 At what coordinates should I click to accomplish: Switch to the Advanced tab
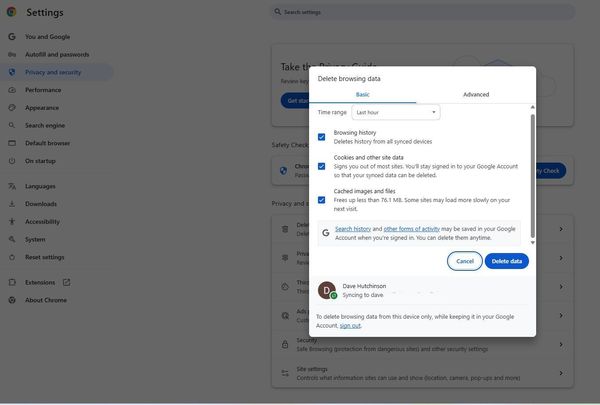point(476,95)
